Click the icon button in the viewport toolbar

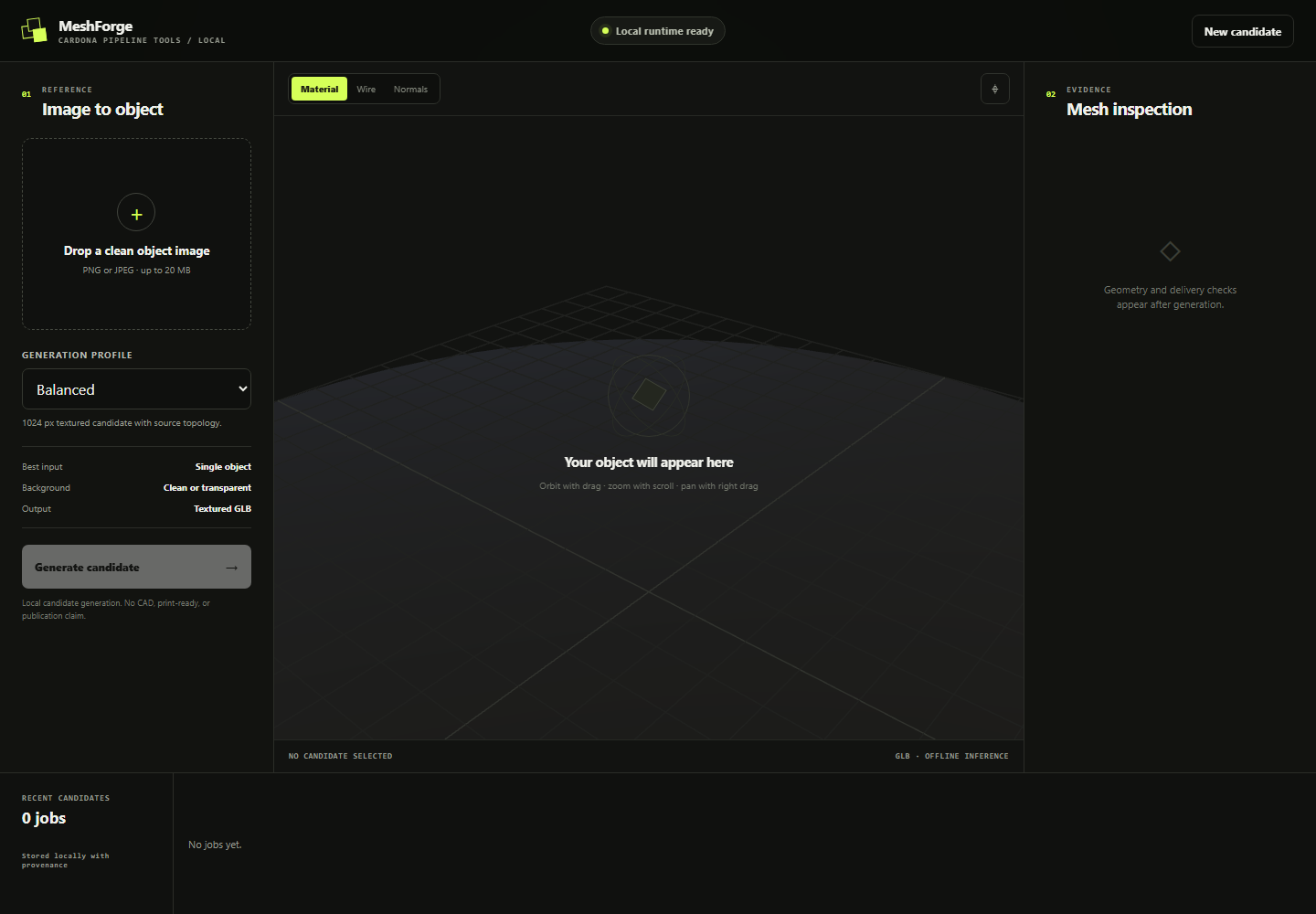tap(994, 89)
